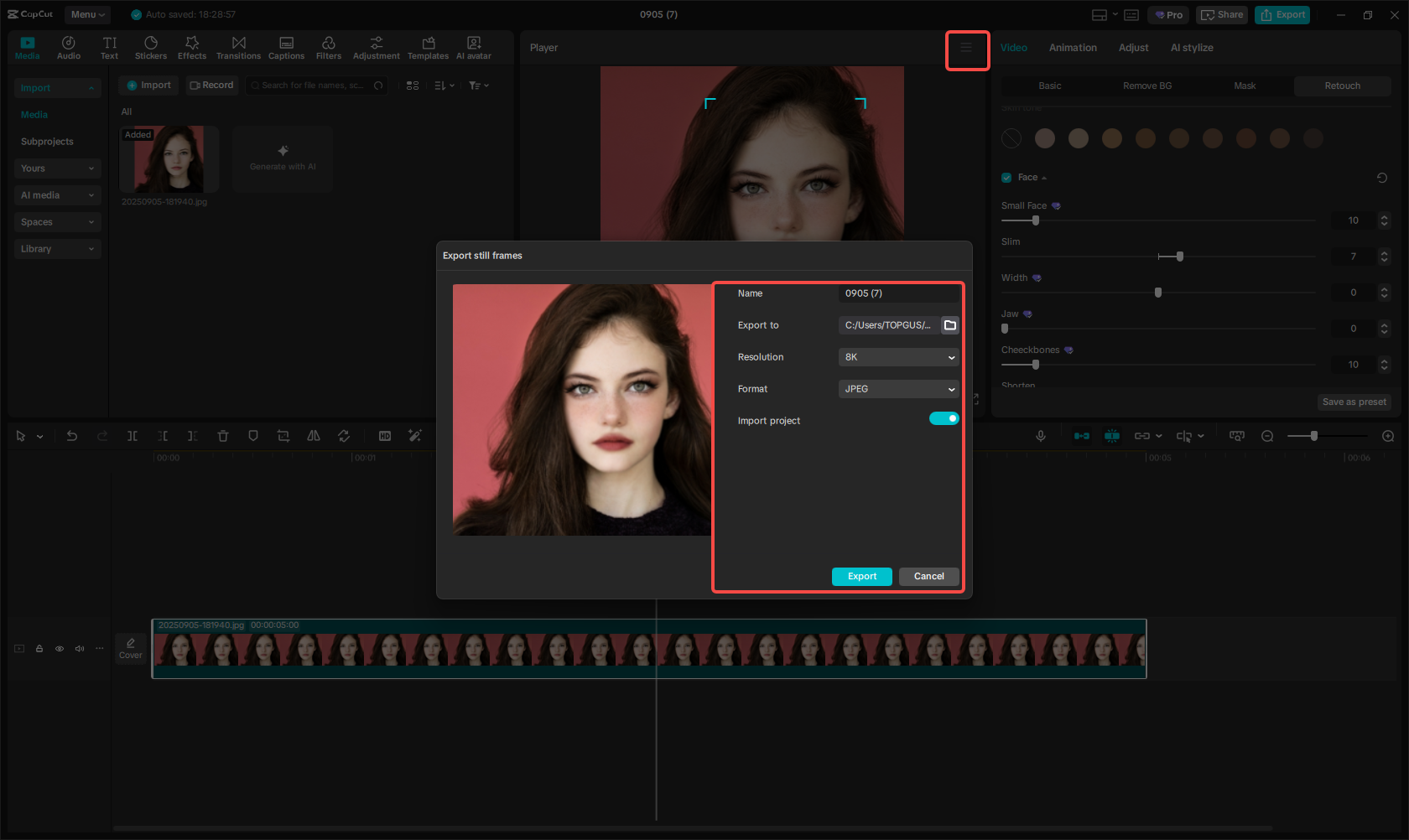This screenshot has width=1409, height=840.
Task: Lock the timeline track
Action: pyautogui.click(x=39, y=649)
